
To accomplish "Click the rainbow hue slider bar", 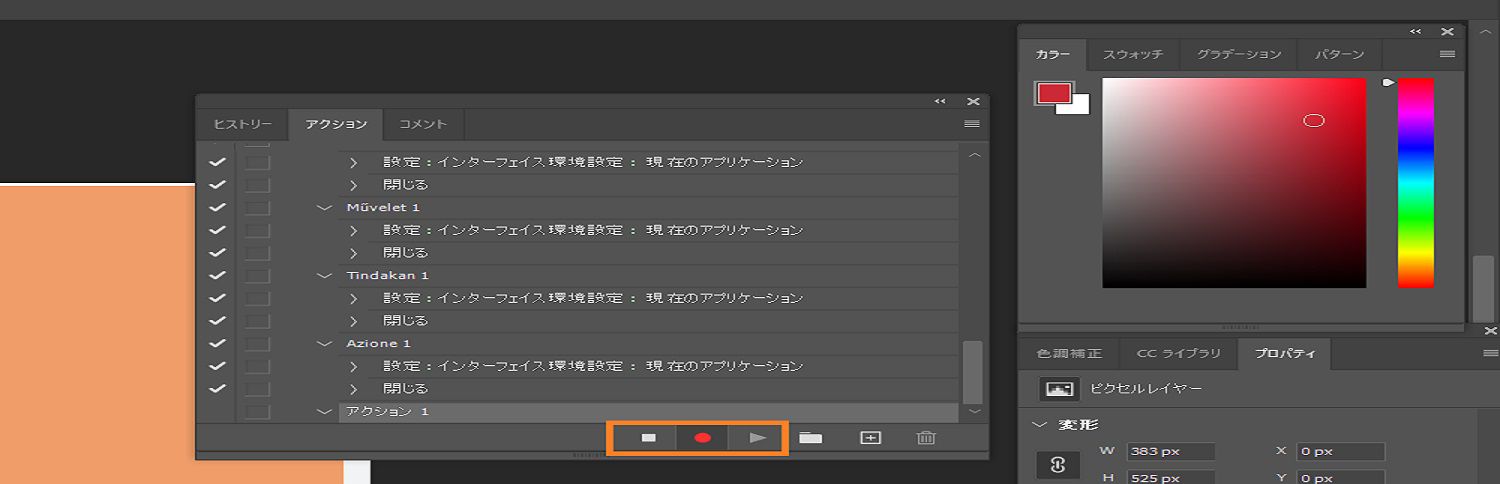I will click(1415, 183).
